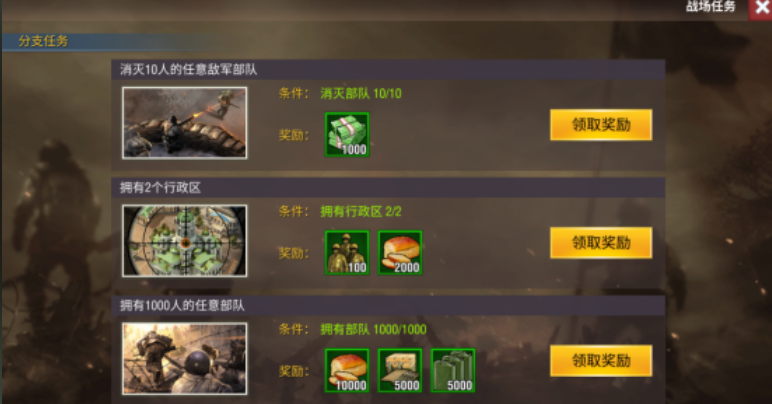Click the cash bundle 1000 reward icon
The width and height of the screenshot is (772, 404).
347,135
